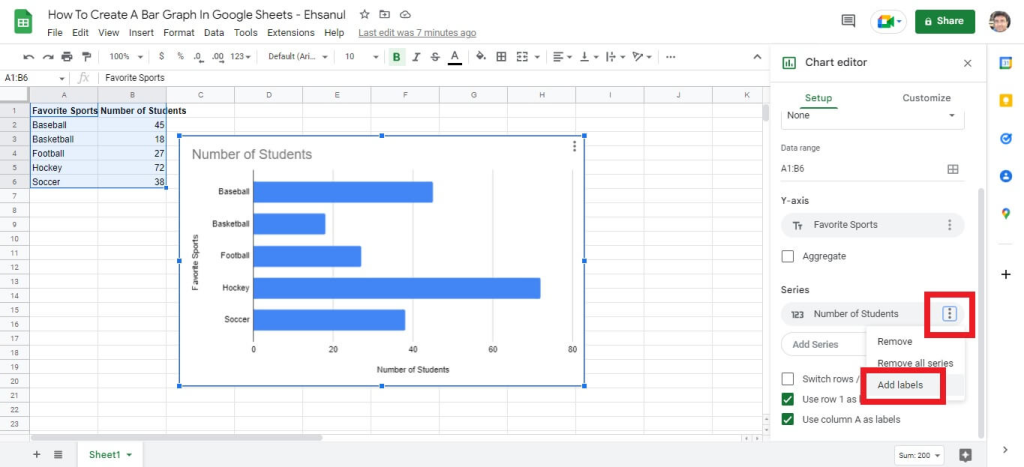This screenshot has width=1024, height=467.
Task: Add a new sheet with plus button
Action: click(x=37, y=455)
